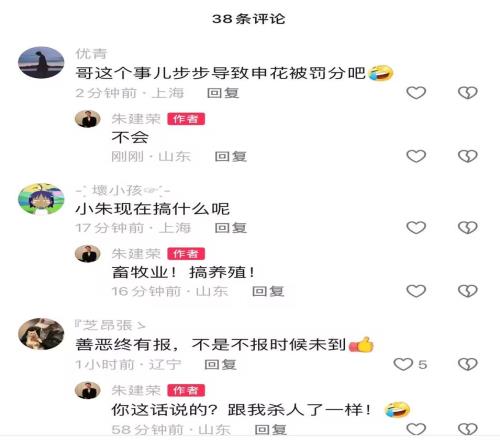This screenshot has width=500, height=440.
Task: Open 优青's profile avatar
Action: pyautogui.click(x=41, y=63)
